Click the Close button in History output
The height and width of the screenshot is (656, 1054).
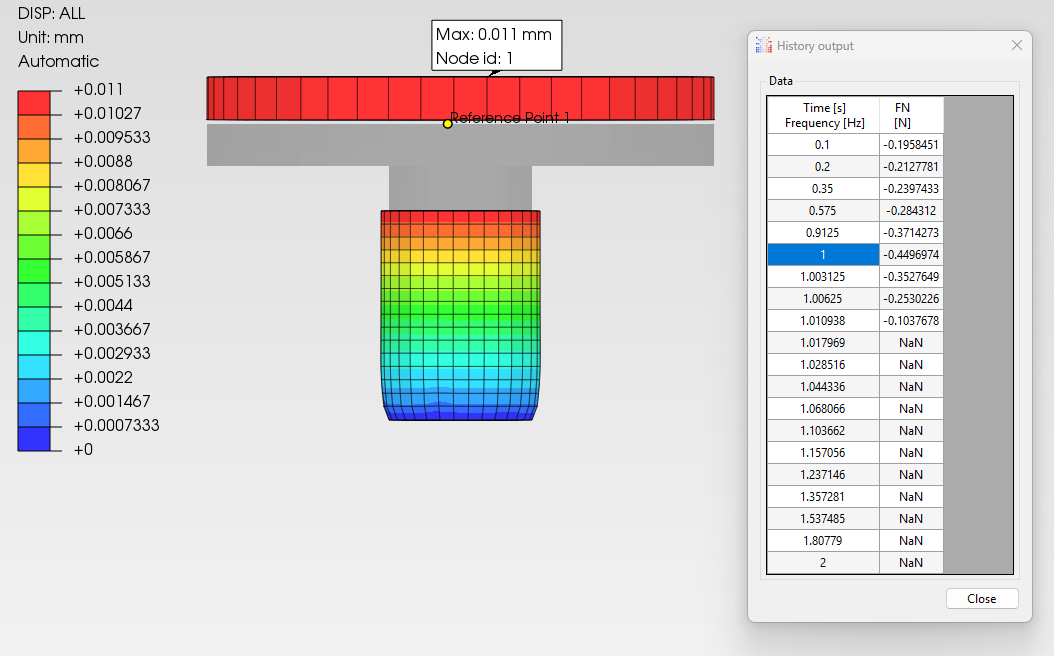pos(981,599)
